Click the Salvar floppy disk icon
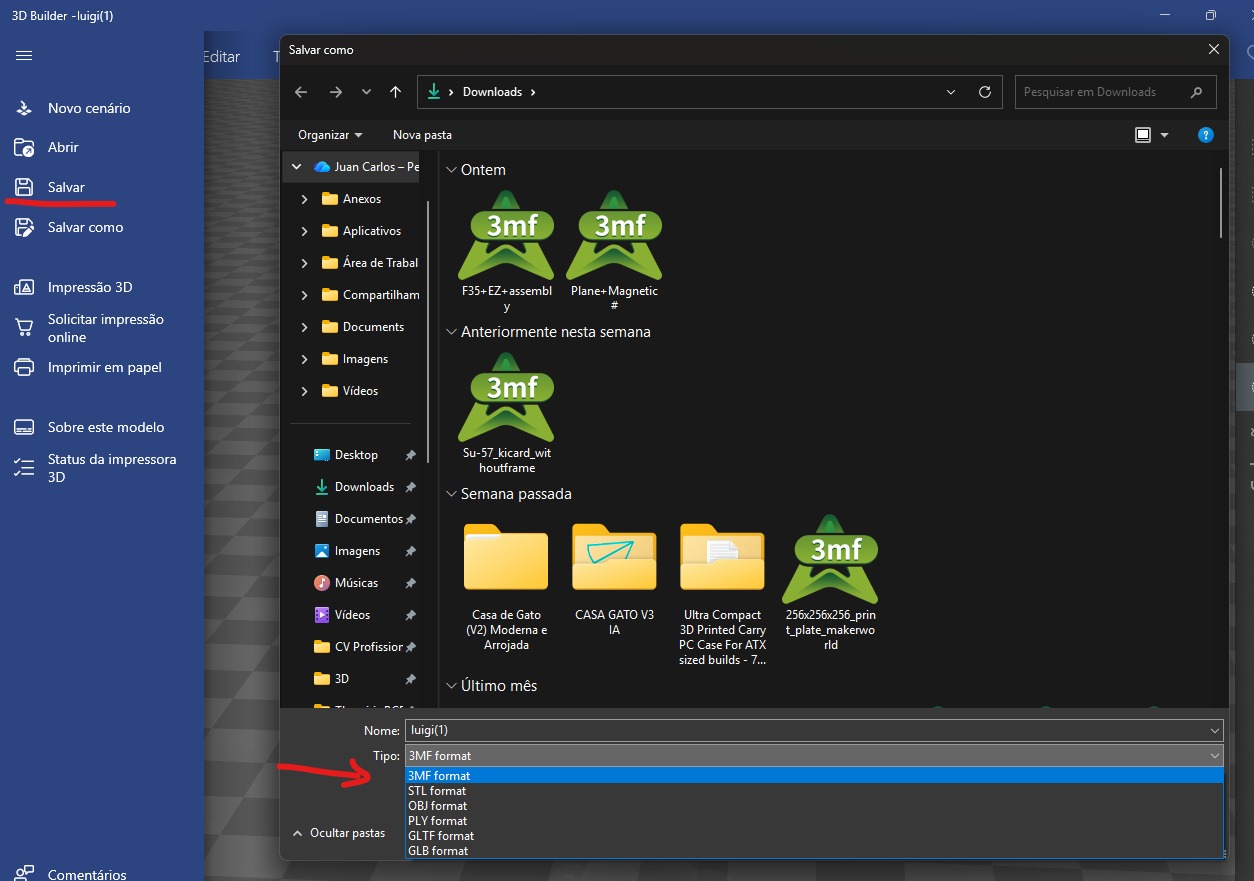The height and width of the screenshot is (881, 1254). 24,187
